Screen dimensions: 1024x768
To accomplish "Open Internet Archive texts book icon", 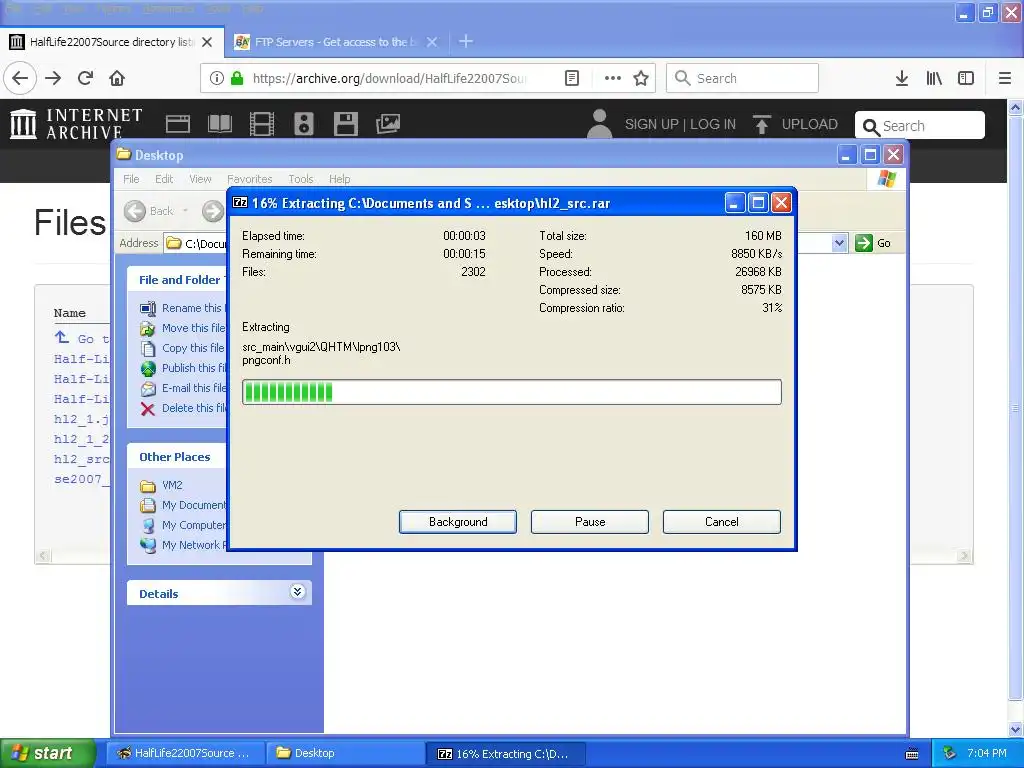I will click(x=219, y=123).
